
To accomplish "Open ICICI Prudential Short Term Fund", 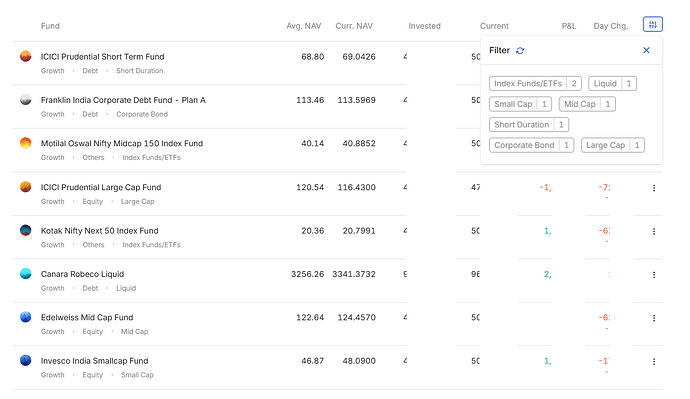I will (x=103, y=57).
